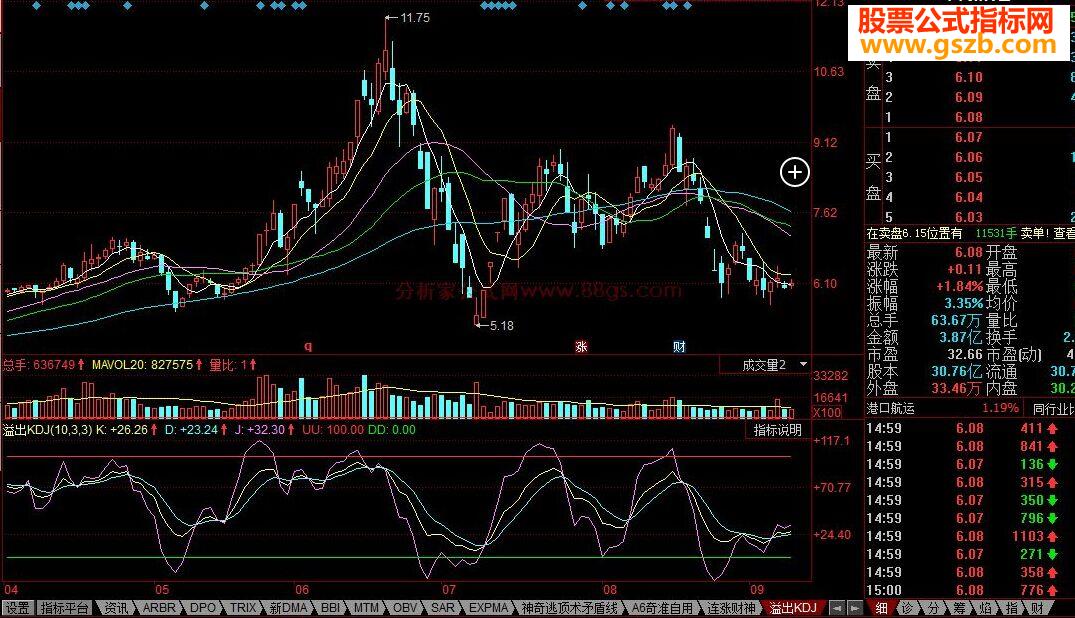The image size is (1075, 618).
Task: Select the BBI indicator tab
Action: (x=330, y=608)
